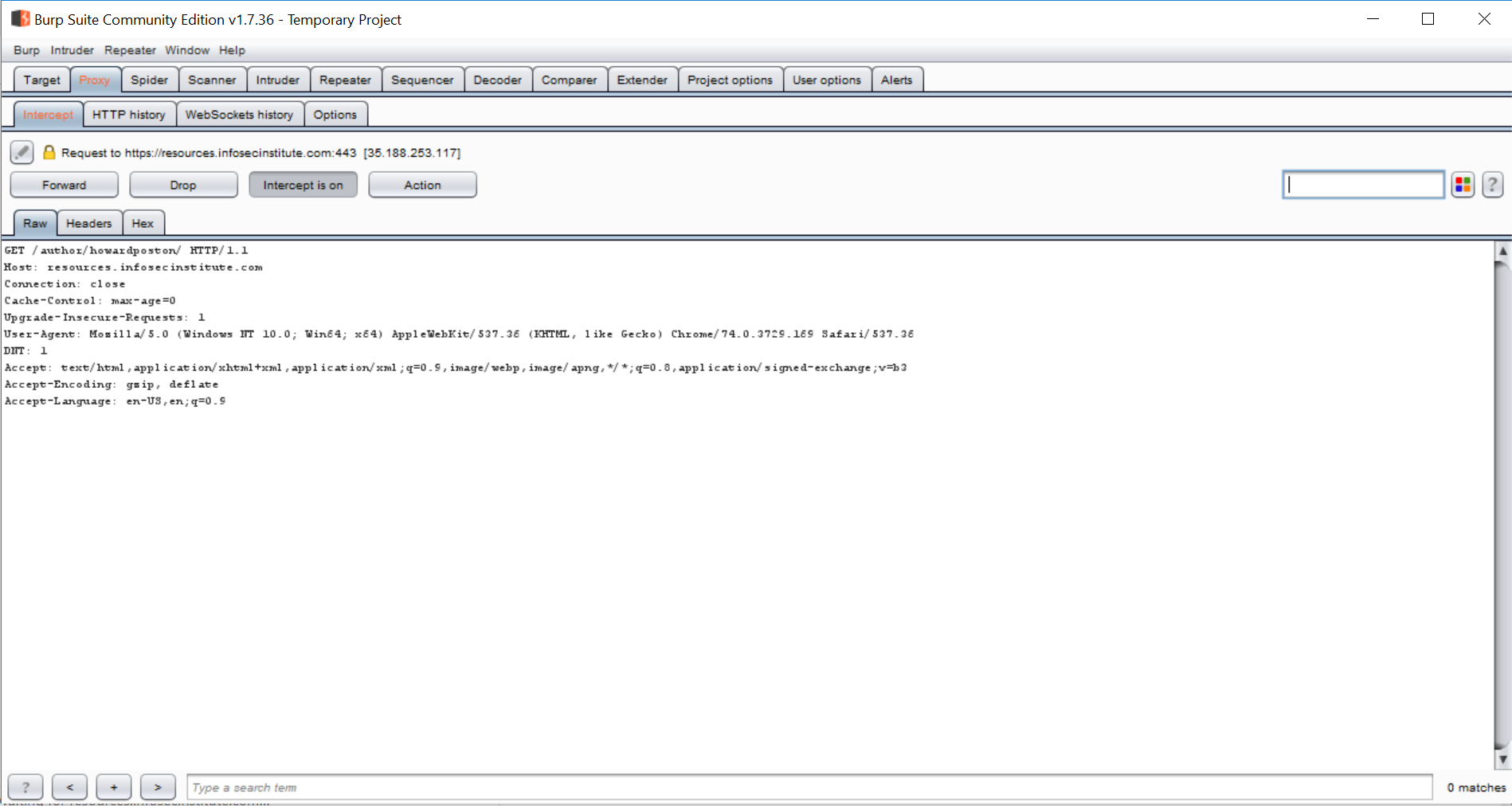Open the Action dropdown menu
Screen dimensions: 1512x806
tap(422, 185)
